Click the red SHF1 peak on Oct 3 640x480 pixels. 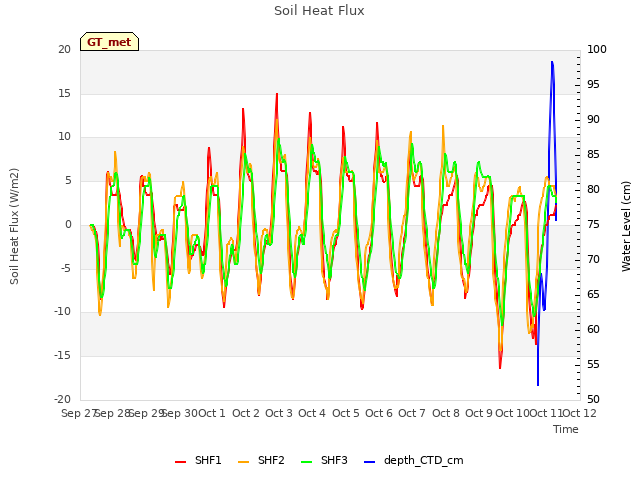click(x=277, y=94)
